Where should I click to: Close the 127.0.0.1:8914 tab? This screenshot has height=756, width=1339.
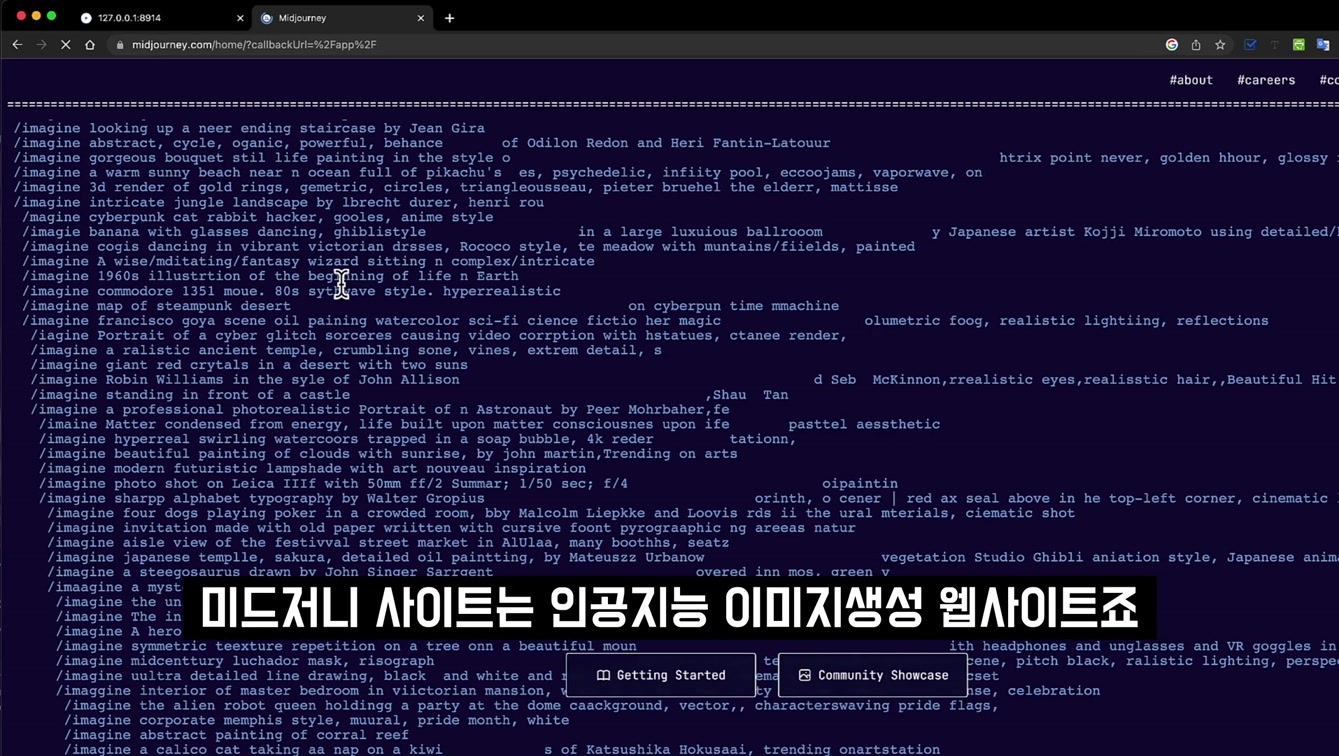click(x=240, y=18)
